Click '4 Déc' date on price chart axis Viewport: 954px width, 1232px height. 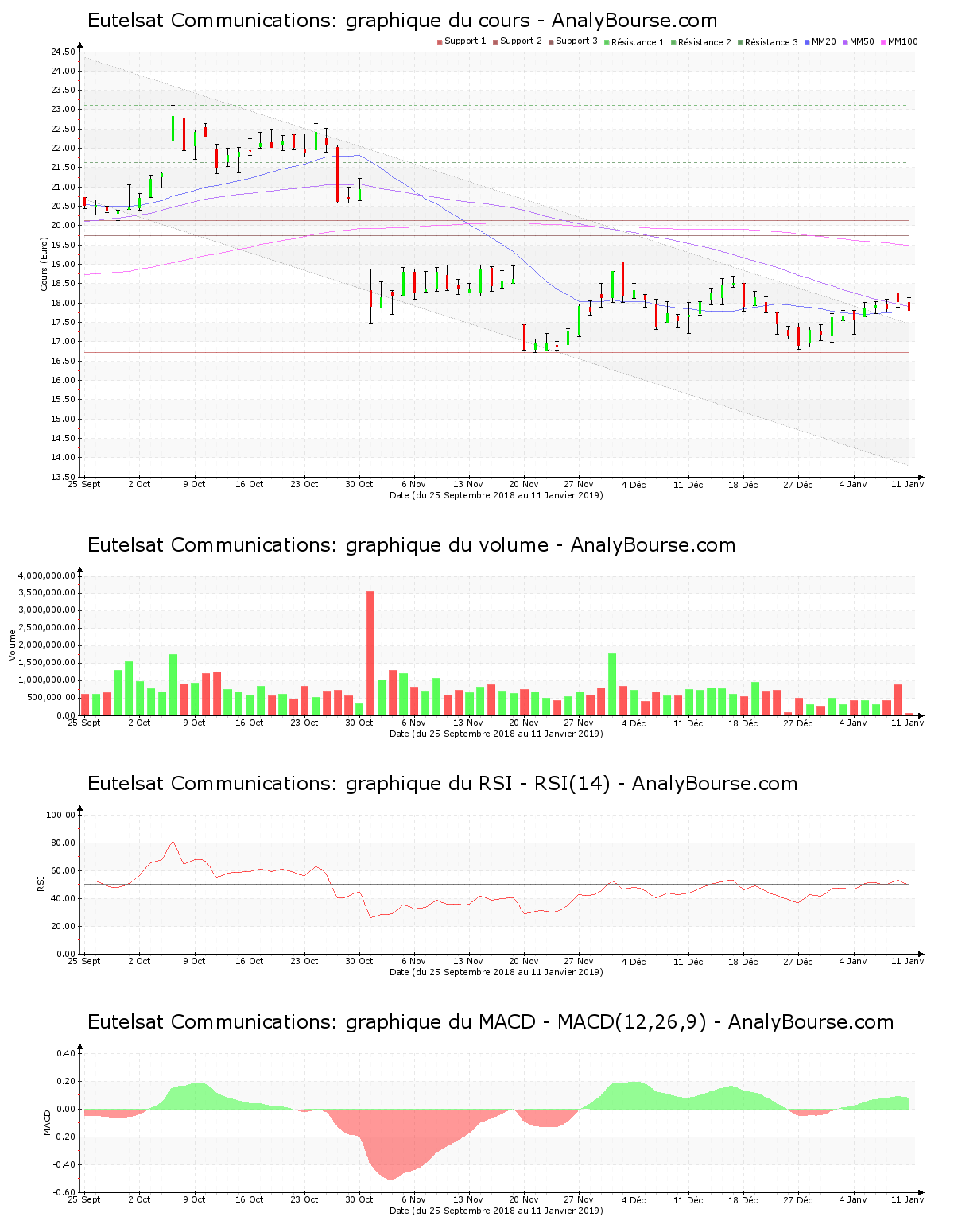tap(634, 484)
